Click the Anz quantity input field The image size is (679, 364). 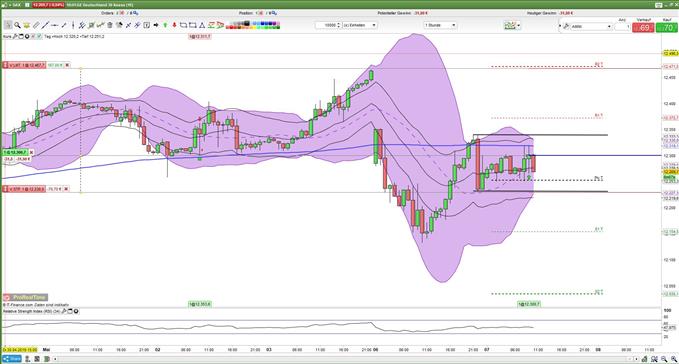622,26
